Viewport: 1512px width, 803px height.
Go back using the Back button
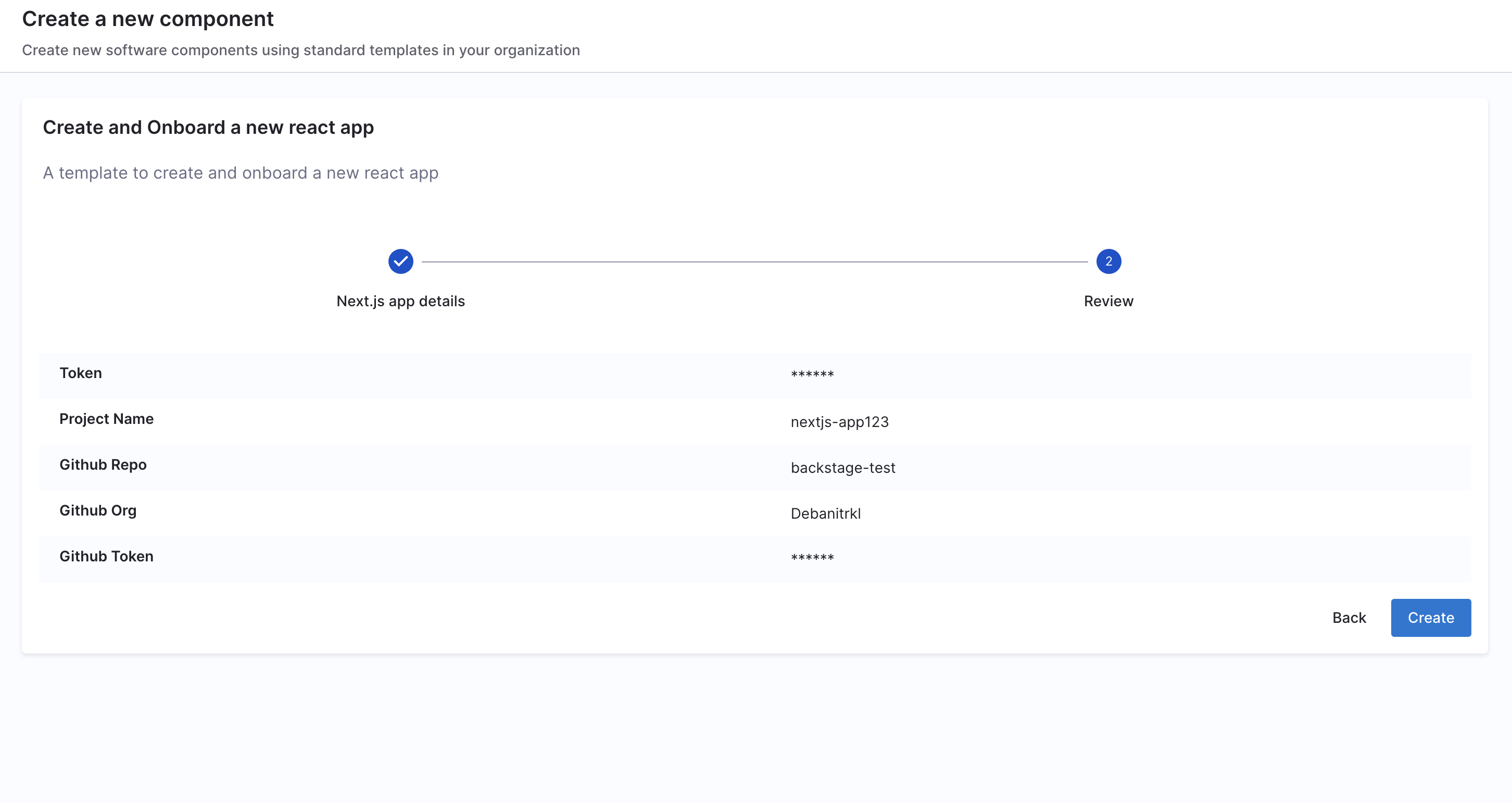(x=1349, y=618)
